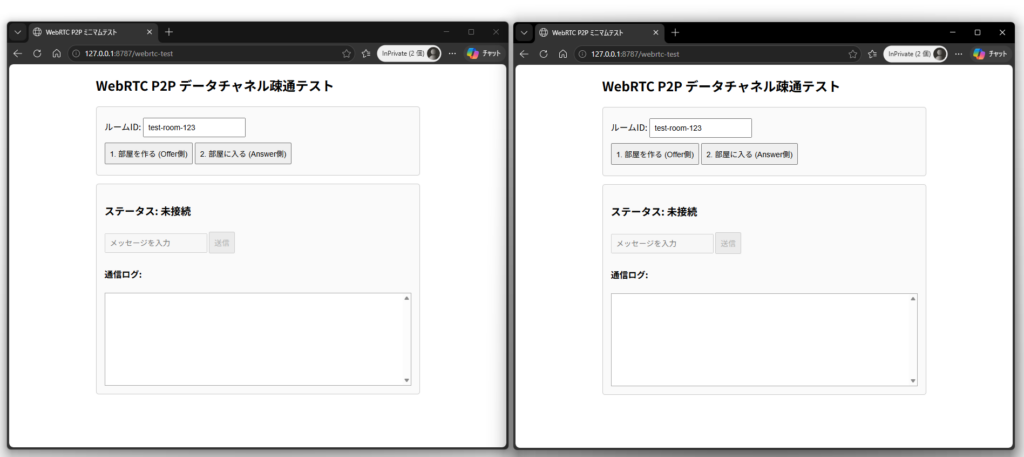Open new tab in the left window
This screenshot has width=1024, height=457.
tap(168, 32)
